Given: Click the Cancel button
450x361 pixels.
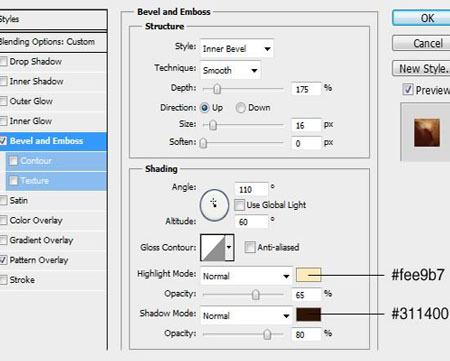Looking at the screenshot, I should point(421,43).
